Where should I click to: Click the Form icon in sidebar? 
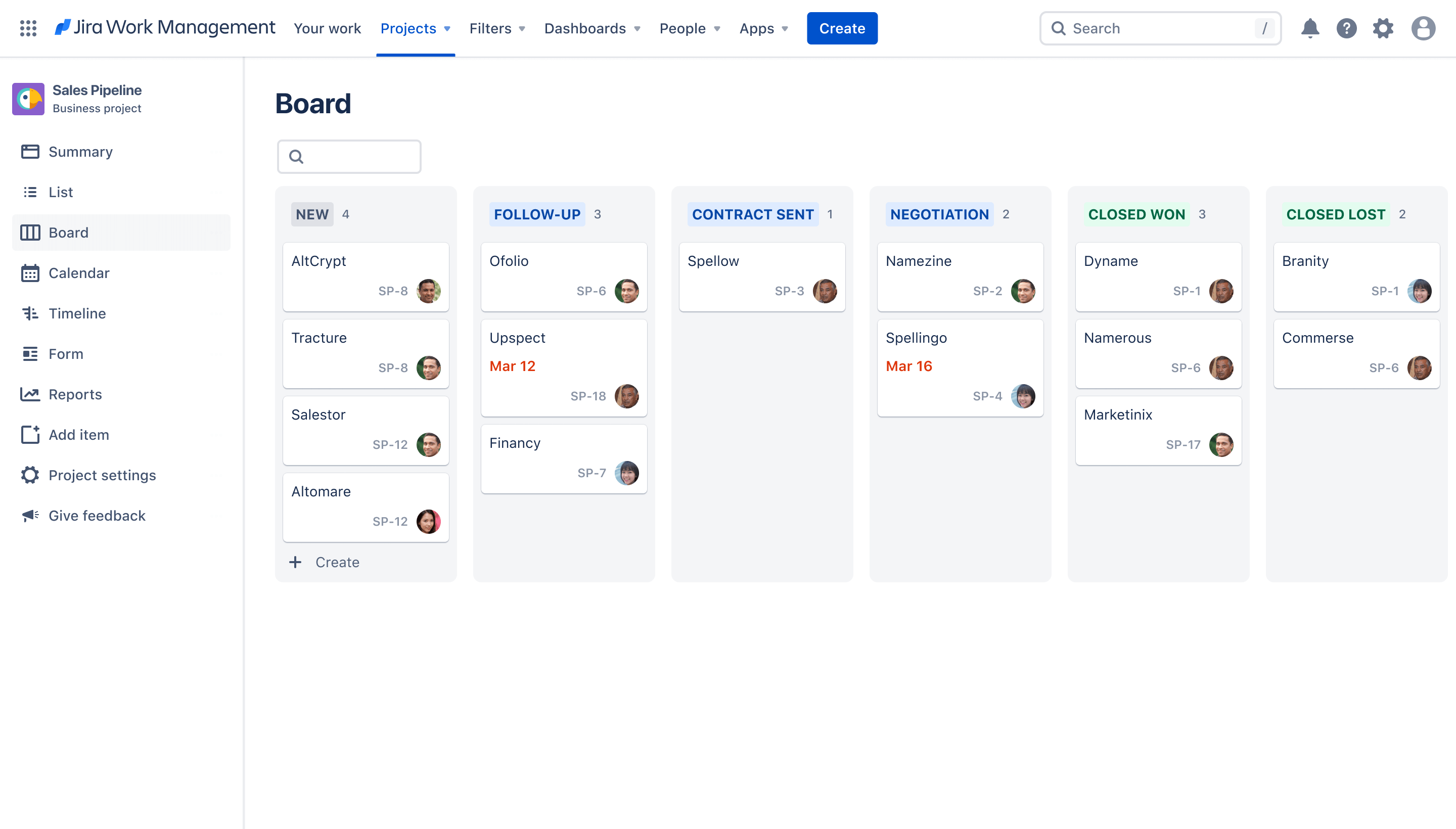pyautogui.click(x=30, y=353)
